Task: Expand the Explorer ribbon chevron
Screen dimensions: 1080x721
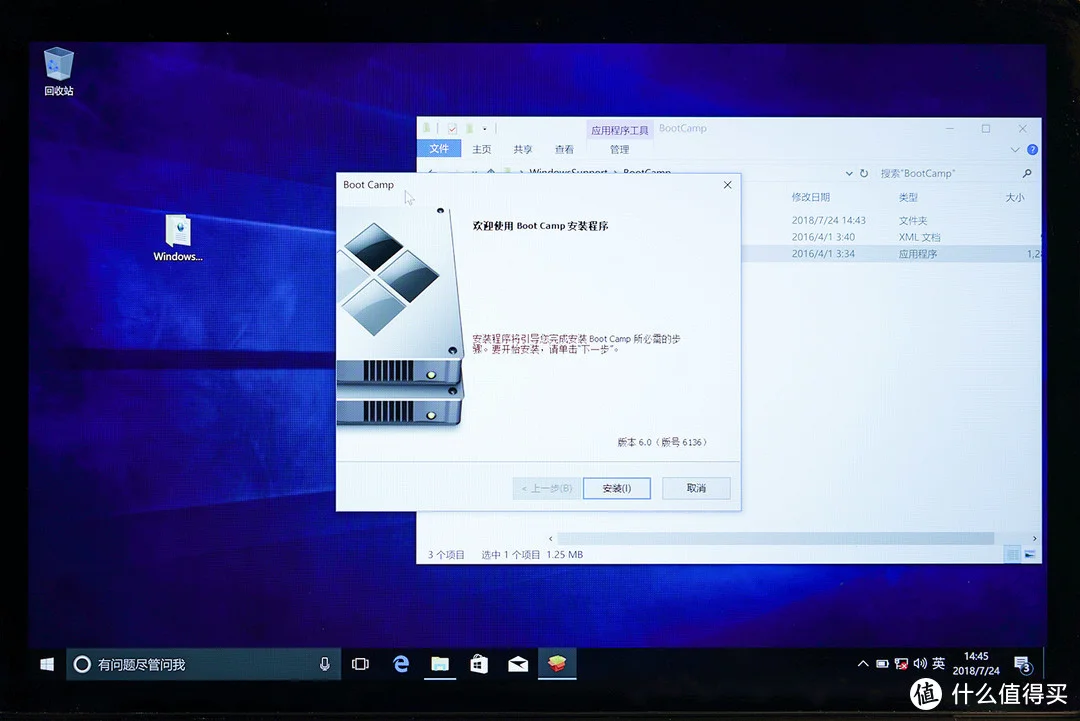Action: (x=1015, y=149)
